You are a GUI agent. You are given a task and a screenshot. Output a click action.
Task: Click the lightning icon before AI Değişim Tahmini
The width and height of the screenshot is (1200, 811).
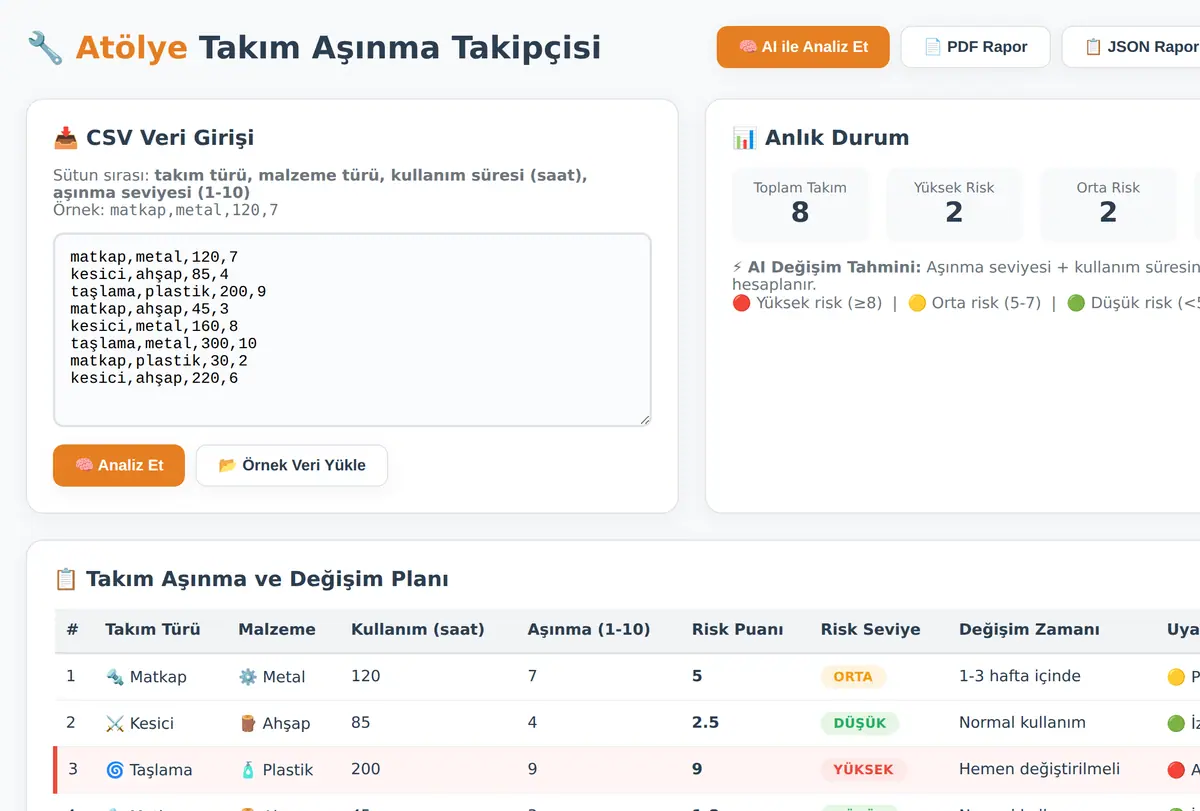(x=737, y=267)
